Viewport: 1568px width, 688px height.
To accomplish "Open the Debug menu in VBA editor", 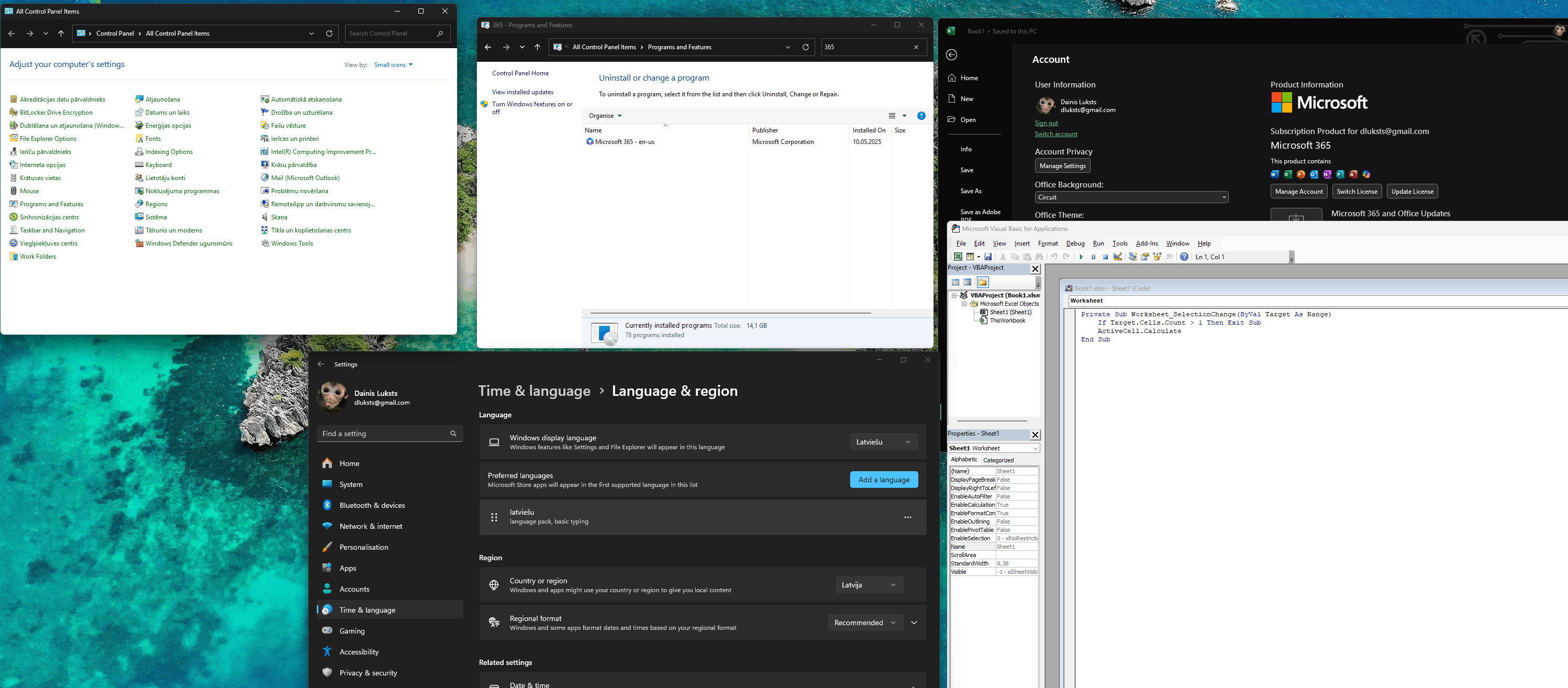I will pyautogui.click(x=1075, y=243).
